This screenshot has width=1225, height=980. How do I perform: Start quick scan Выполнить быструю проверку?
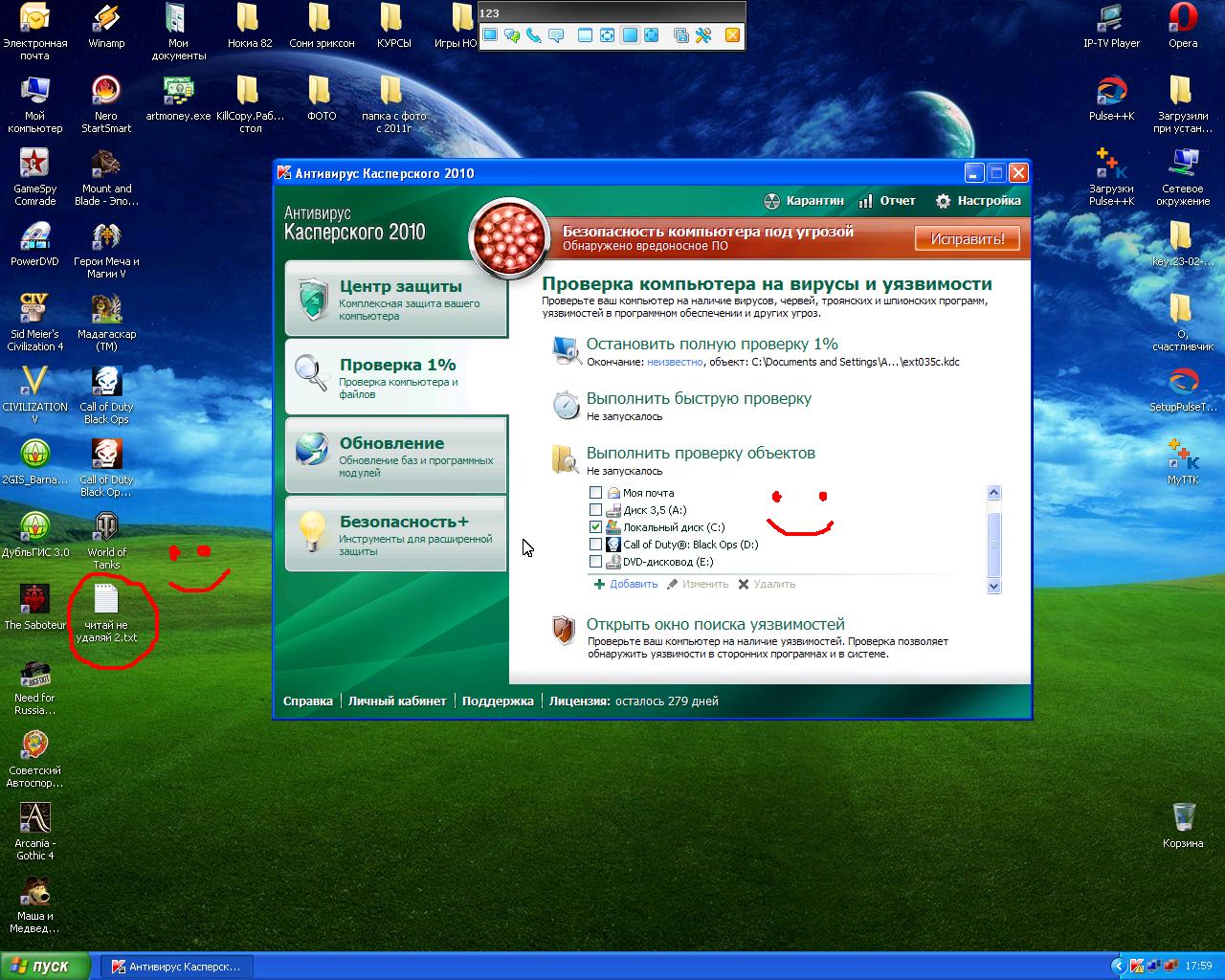click(699, 398)
